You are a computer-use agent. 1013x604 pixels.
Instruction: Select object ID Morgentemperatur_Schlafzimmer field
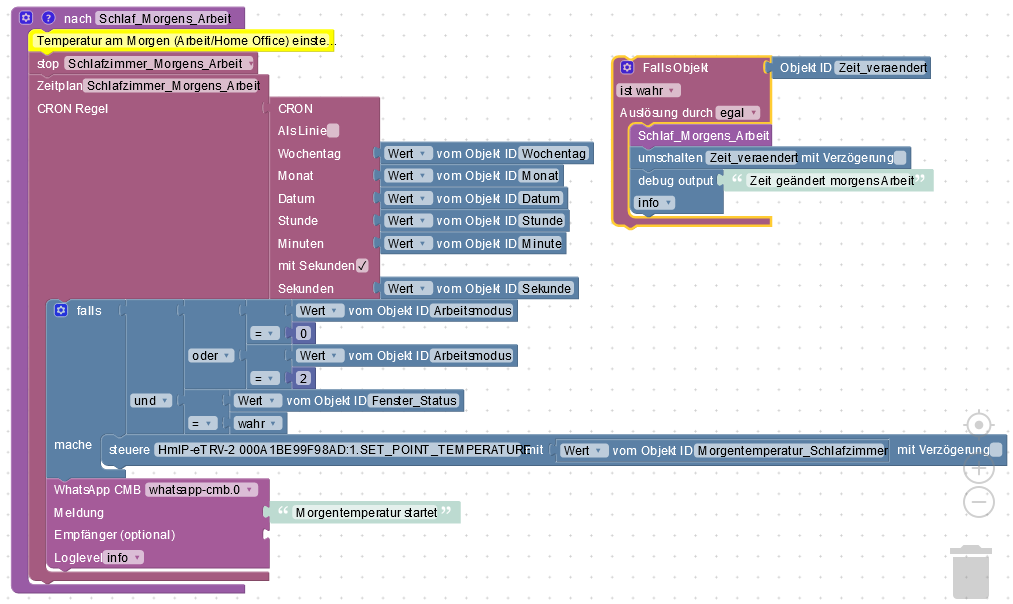click(792, 450)
